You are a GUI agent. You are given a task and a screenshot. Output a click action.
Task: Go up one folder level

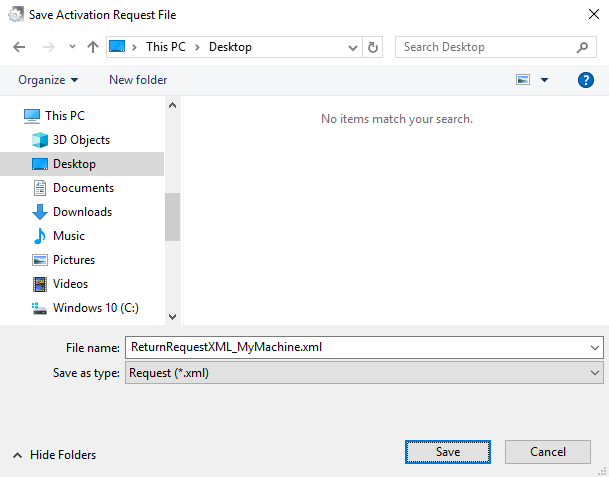(x=93, y=47)
